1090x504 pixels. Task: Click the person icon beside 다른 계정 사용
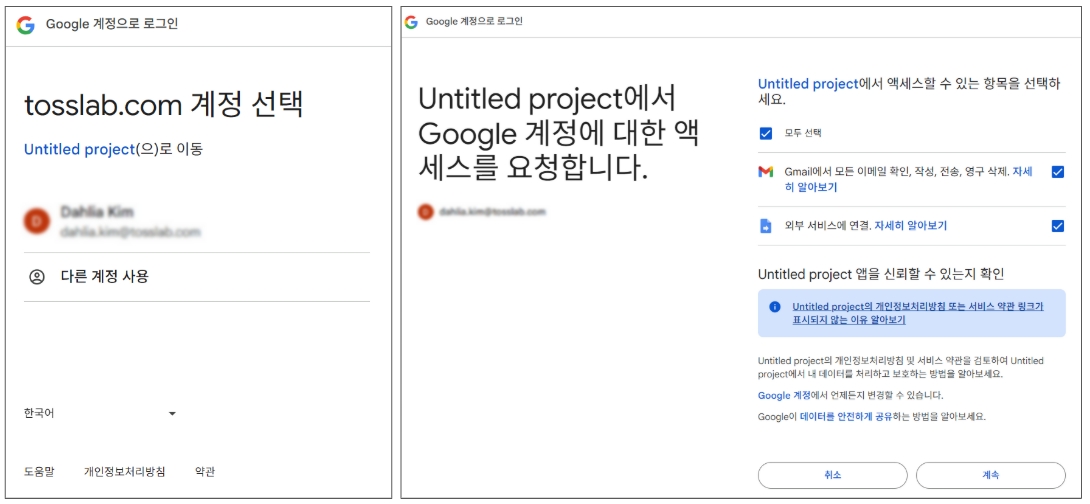(37, 277)
